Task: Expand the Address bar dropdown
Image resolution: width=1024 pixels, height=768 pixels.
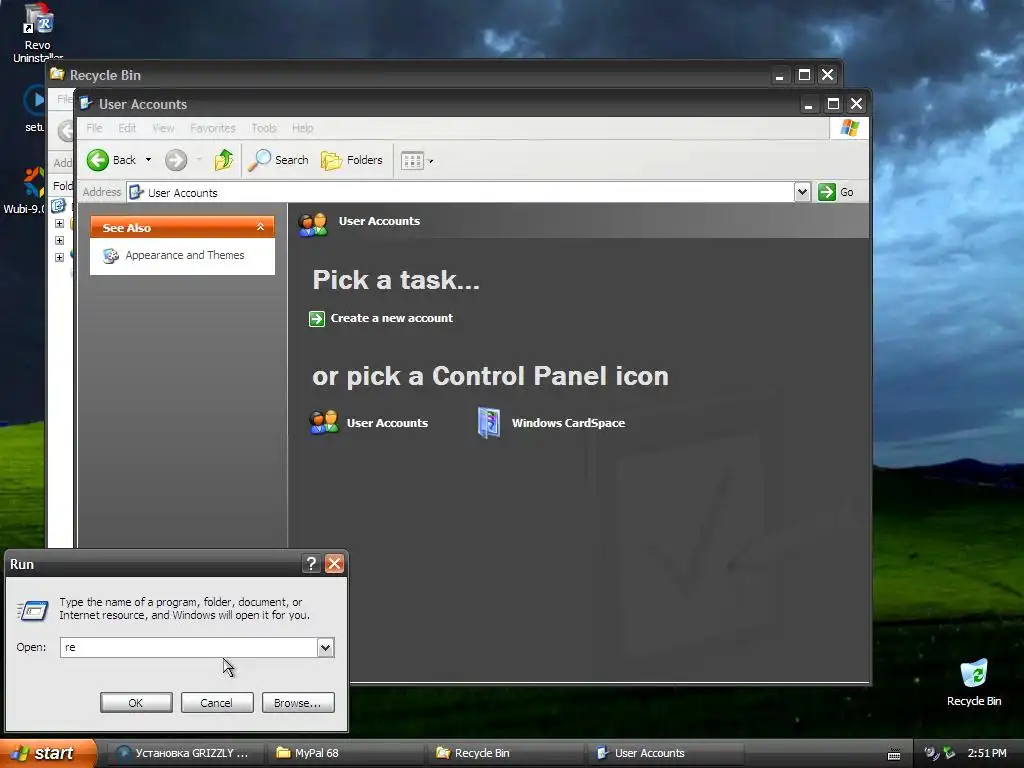Action: 802,192
